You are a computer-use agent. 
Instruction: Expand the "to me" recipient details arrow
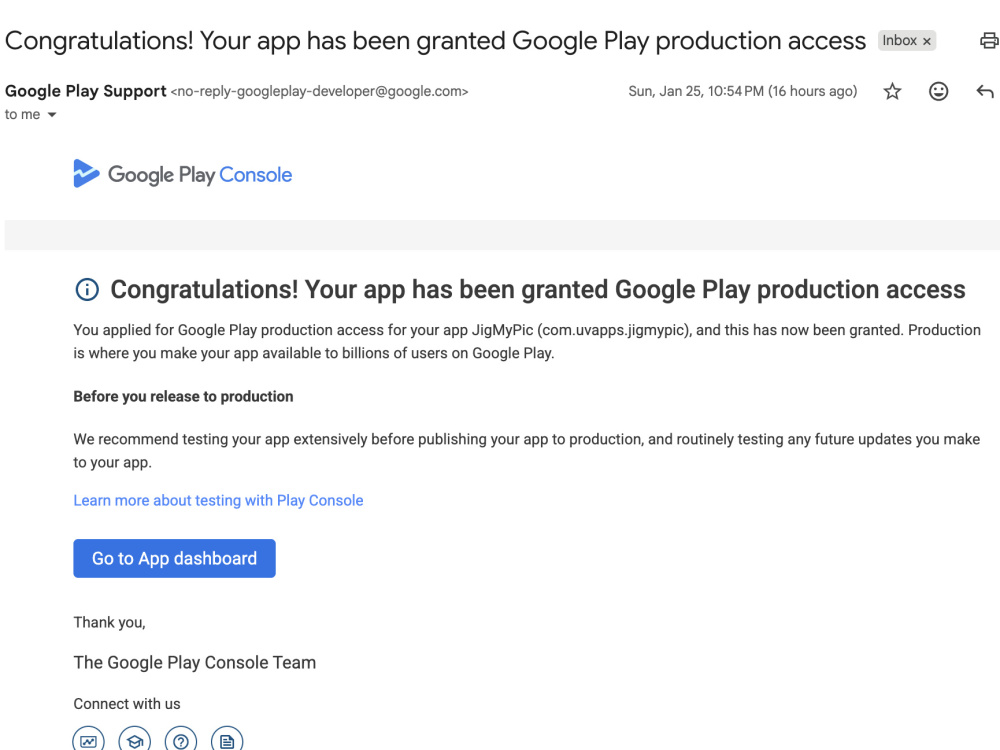(52, 115)
